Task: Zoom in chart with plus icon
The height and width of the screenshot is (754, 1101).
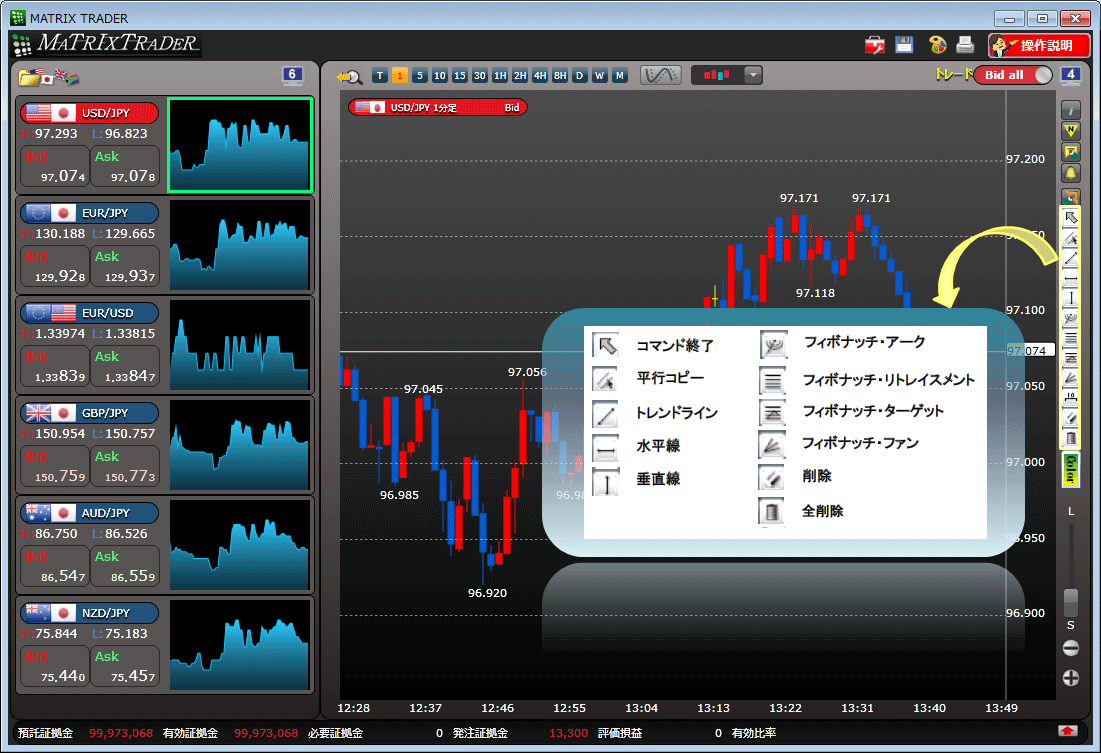Action: click(1071, 677)
